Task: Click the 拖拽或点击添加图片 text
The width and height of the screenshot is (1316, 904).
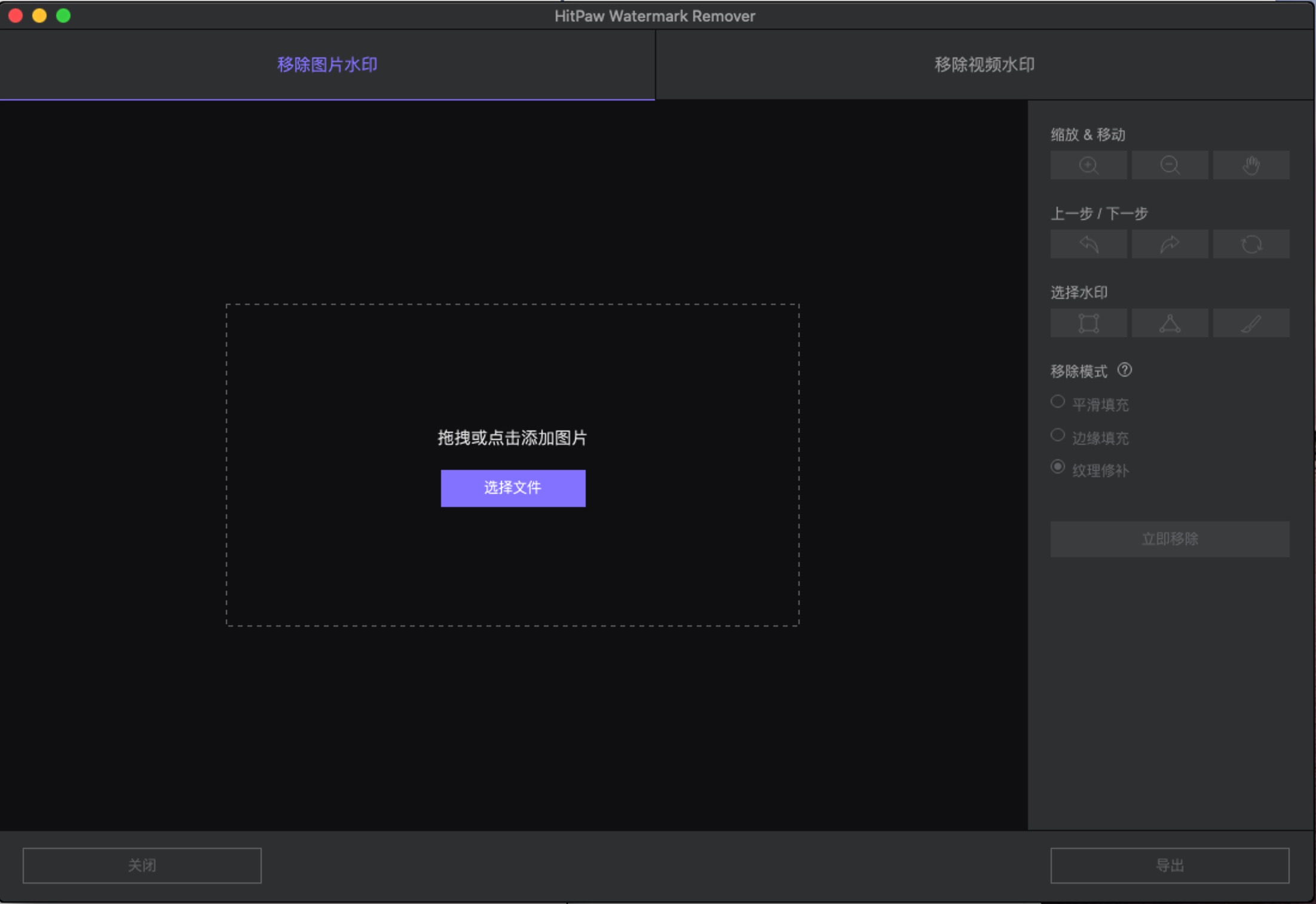Action: coord(512,438)
